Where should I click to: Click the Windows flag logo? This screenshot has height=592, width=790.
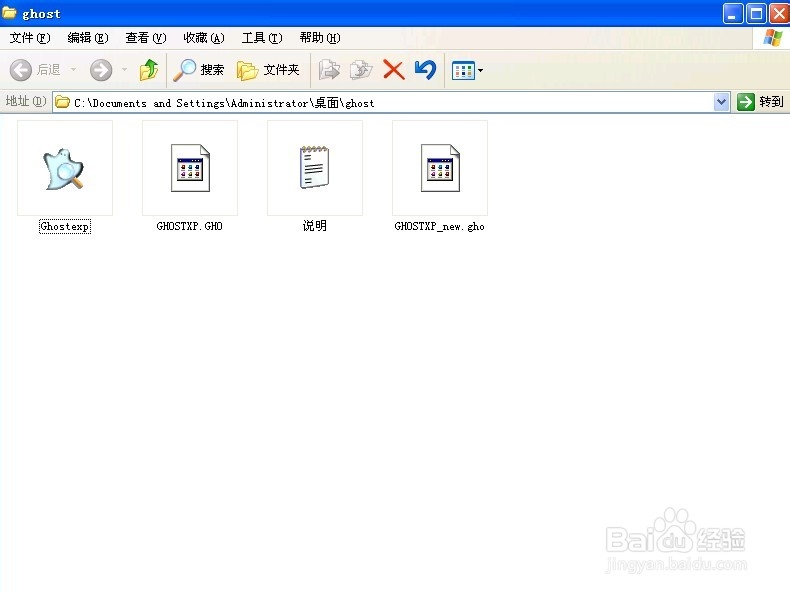click(x=772, y=38)
